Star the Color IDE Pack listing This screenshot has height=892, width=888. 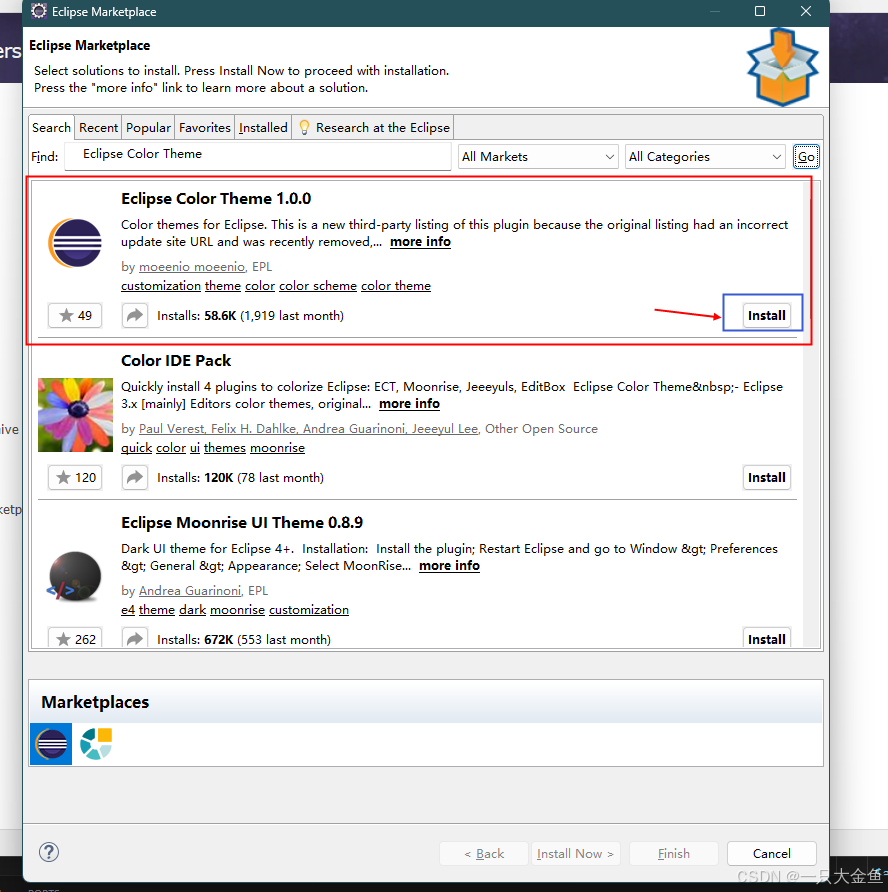pos(75,477)
